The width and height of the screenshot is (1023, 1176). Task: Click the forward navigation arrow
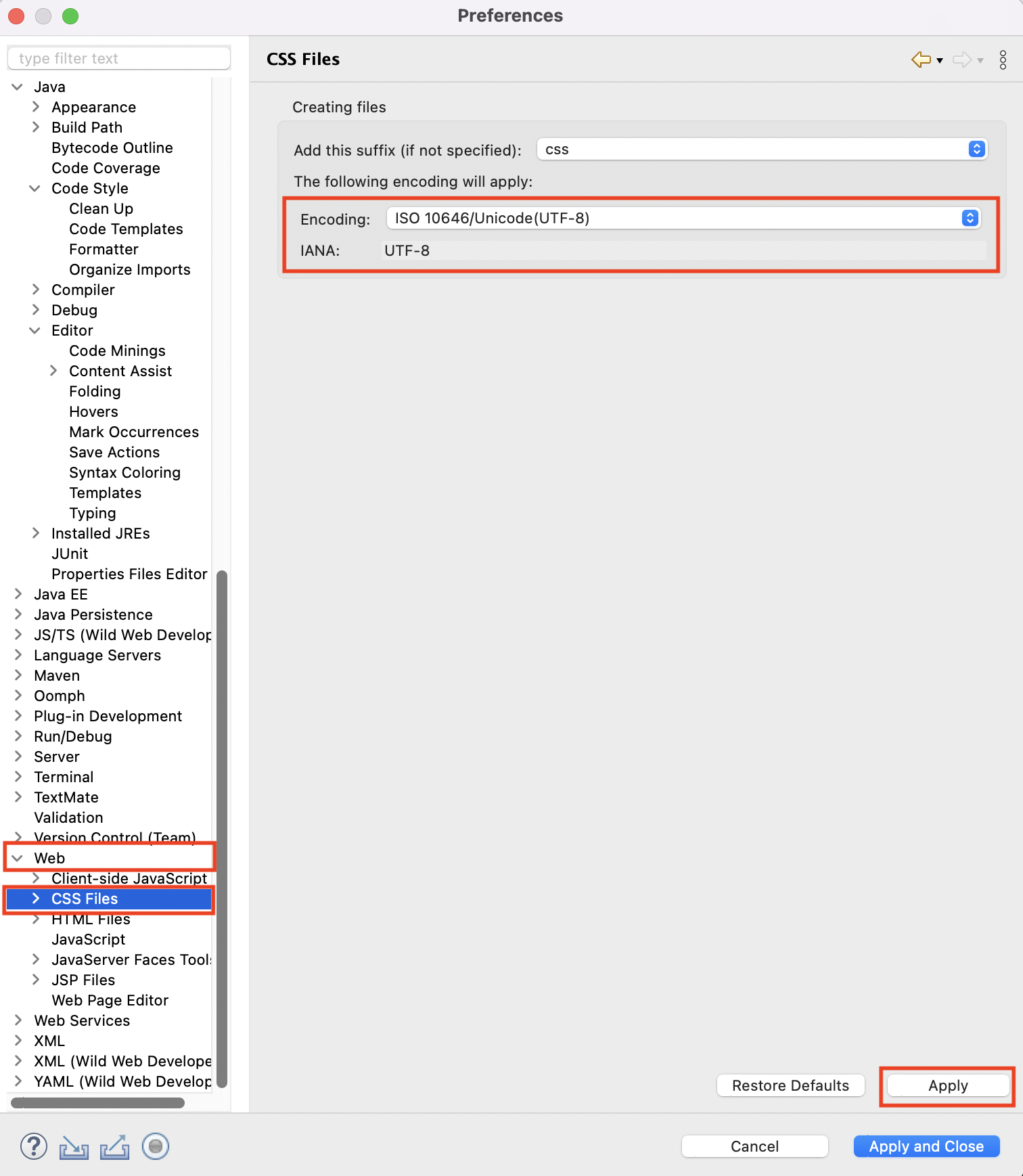[x=961, y=60]
